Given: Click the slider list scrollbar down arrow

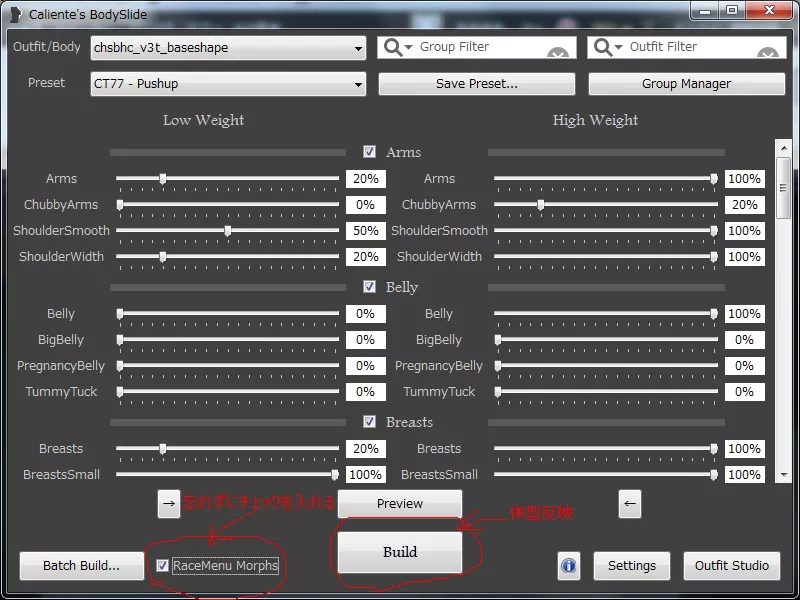Looking at the screenshot, I should (x=784, y=474).
